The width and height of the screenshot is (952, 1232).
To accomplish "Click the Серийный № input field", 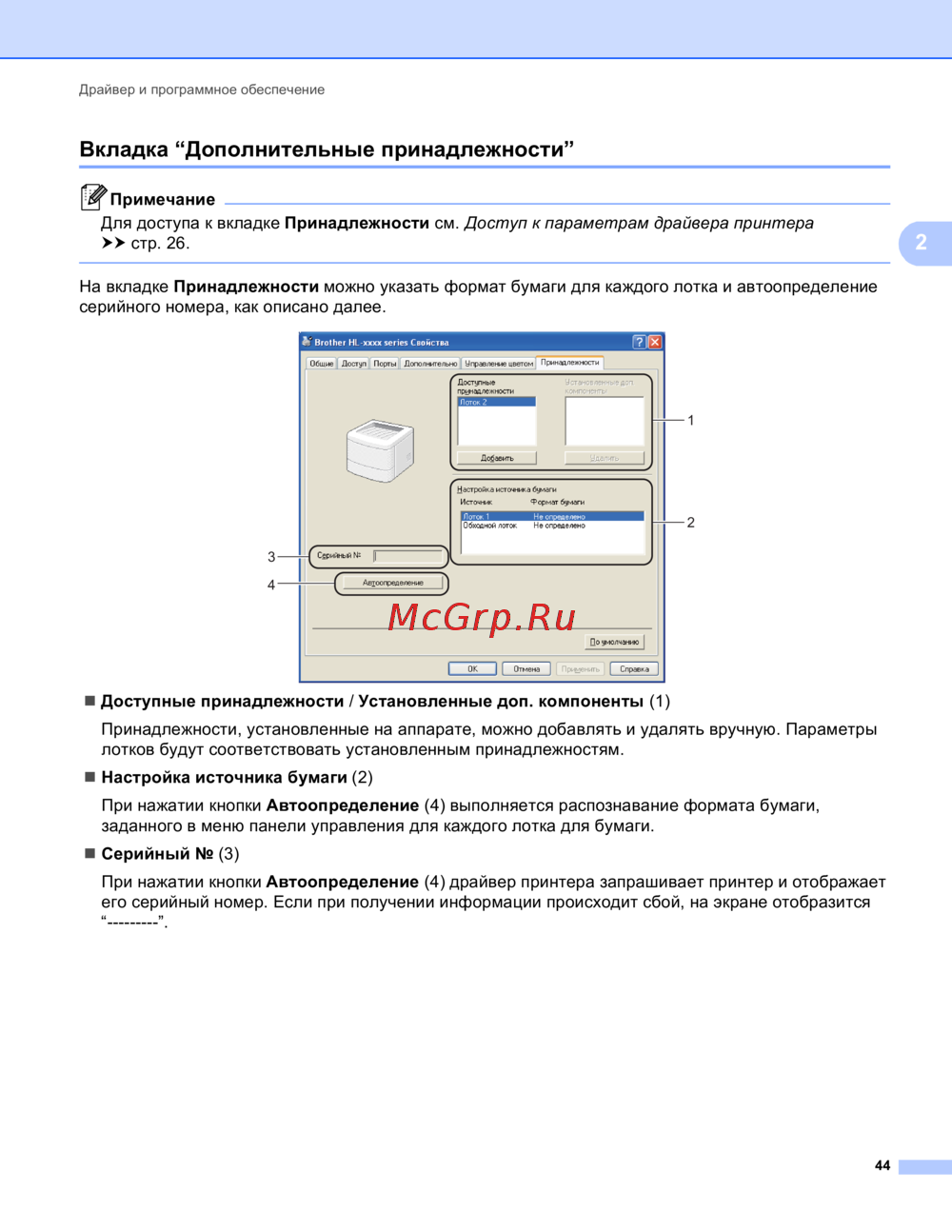I will tap(407, 556).
